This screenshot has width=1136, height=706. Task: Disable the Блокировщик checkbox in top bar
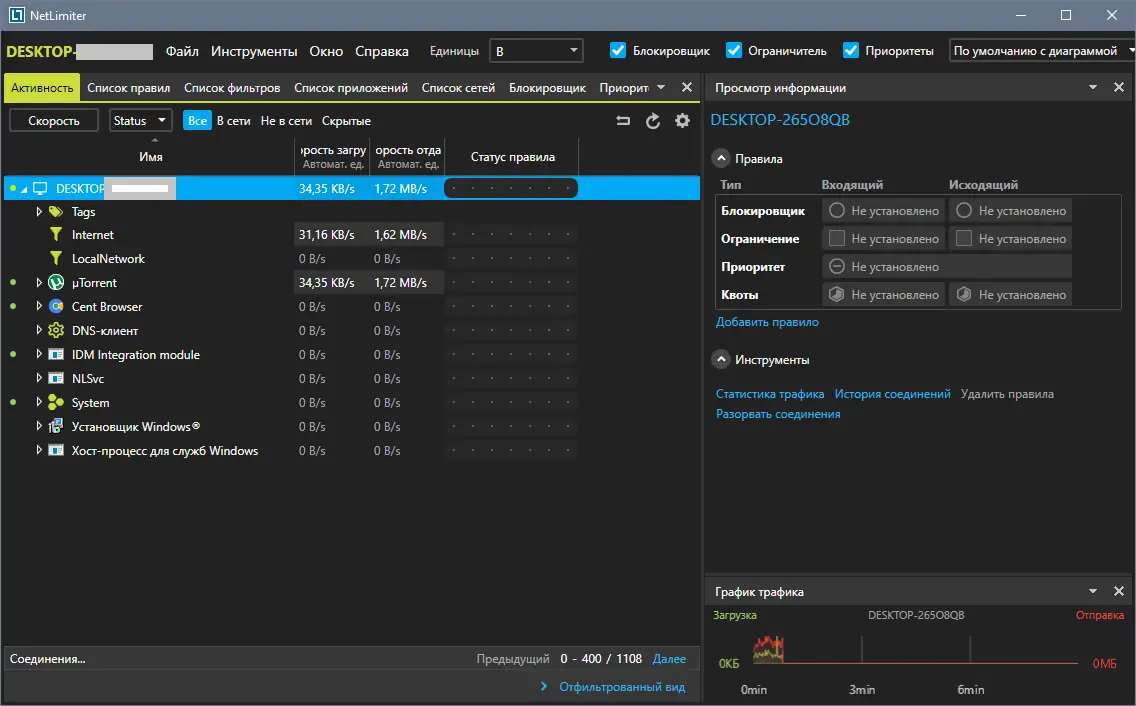point(618,50)
